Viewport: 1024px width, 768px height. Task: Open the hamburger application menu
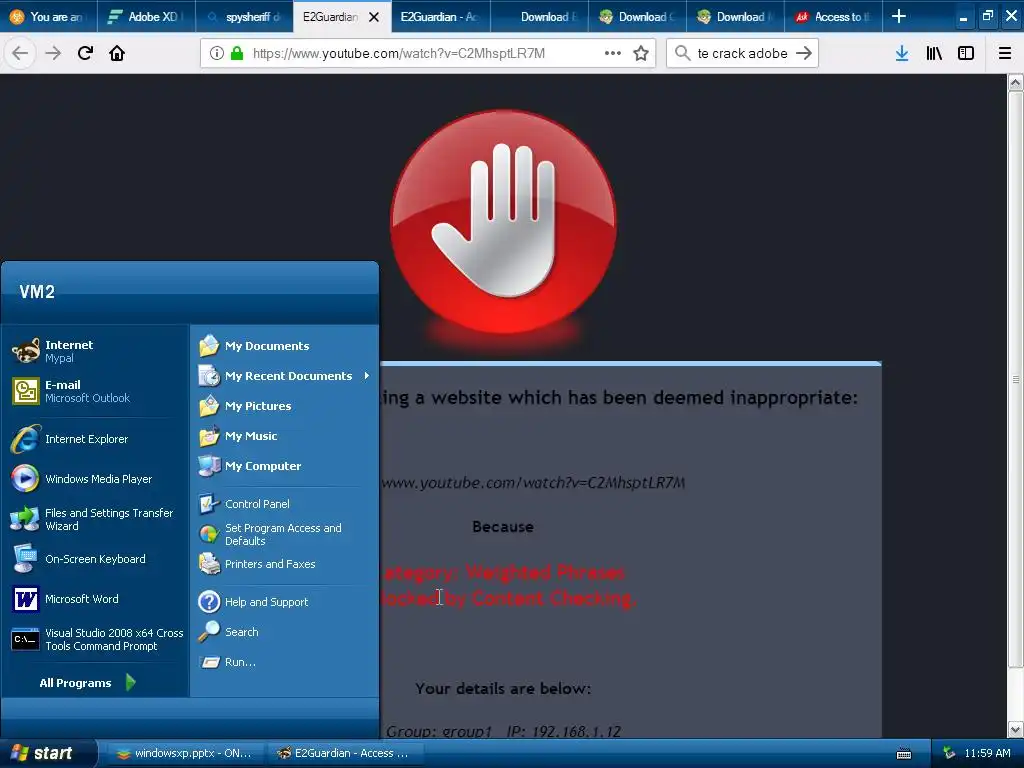click(x=1005, y=54)
